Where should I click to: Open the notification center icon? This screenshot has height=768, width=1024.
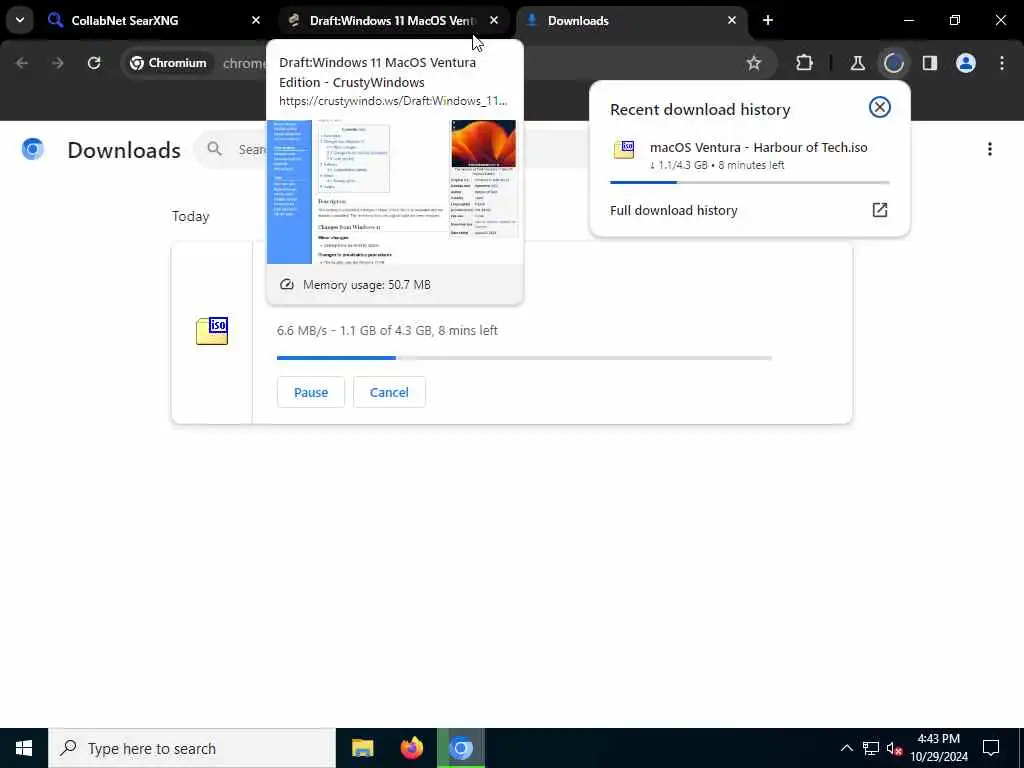pos(991,748)
